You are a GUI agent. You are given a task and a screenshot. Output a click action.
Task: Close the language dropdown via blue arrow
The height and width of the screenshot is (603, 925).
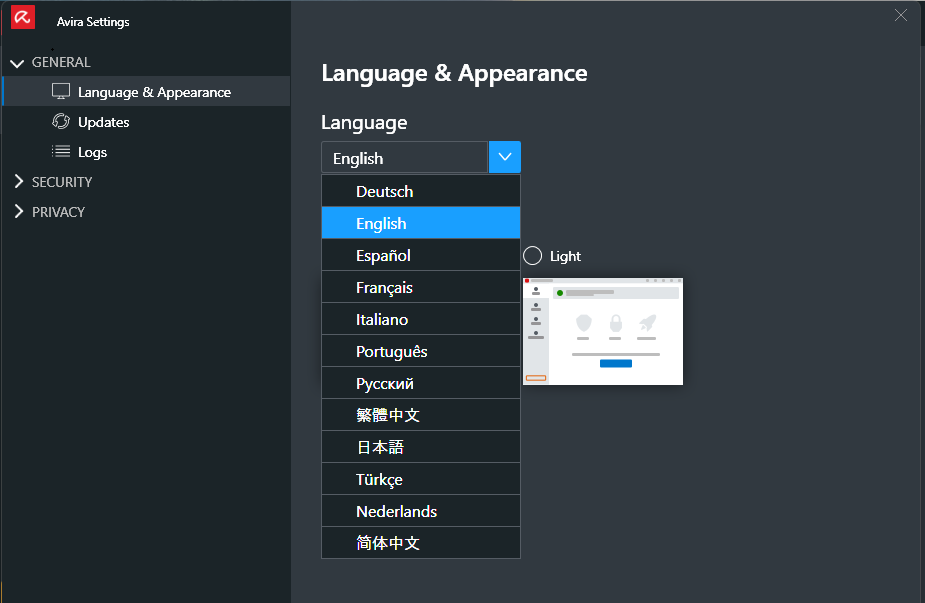505,157
